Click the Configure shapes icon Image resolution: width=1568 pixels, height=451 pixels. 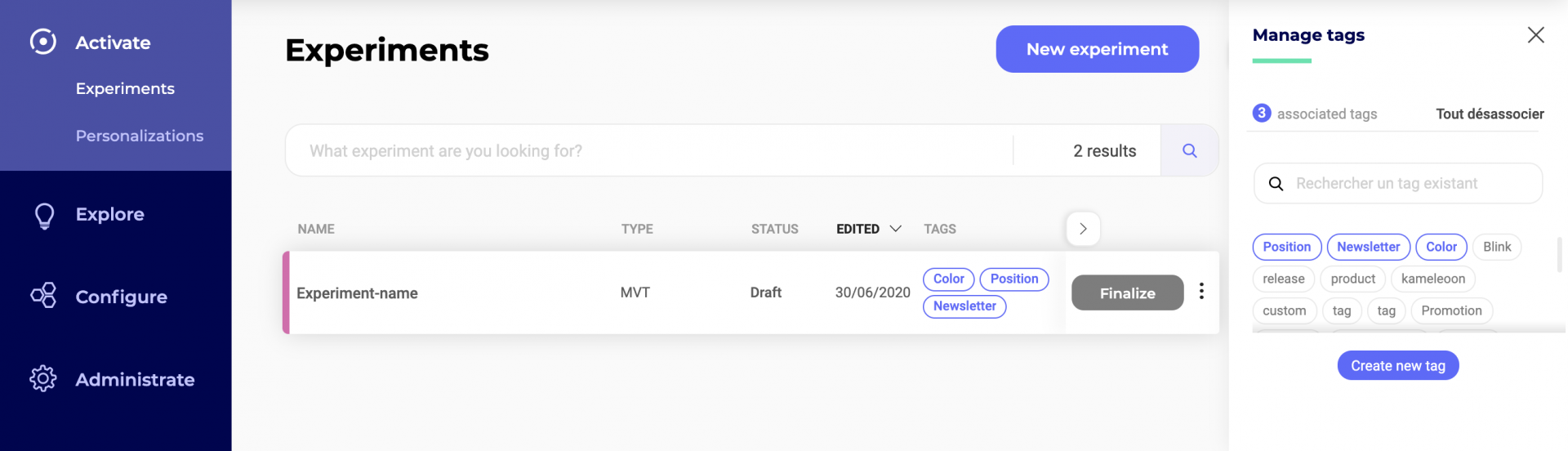pos(43,295)
